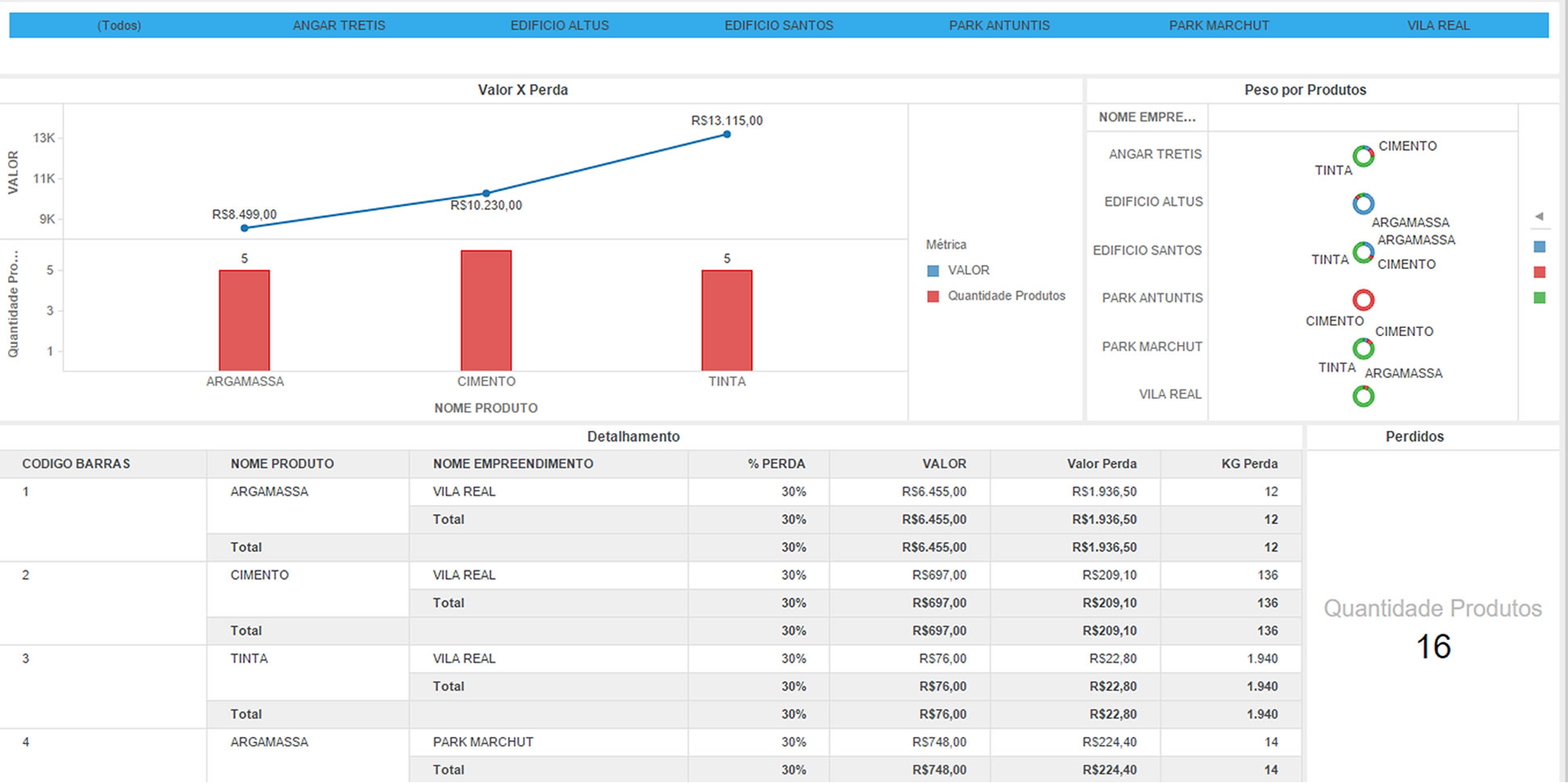Click the red CIMENTO bar

coord(486,310)
